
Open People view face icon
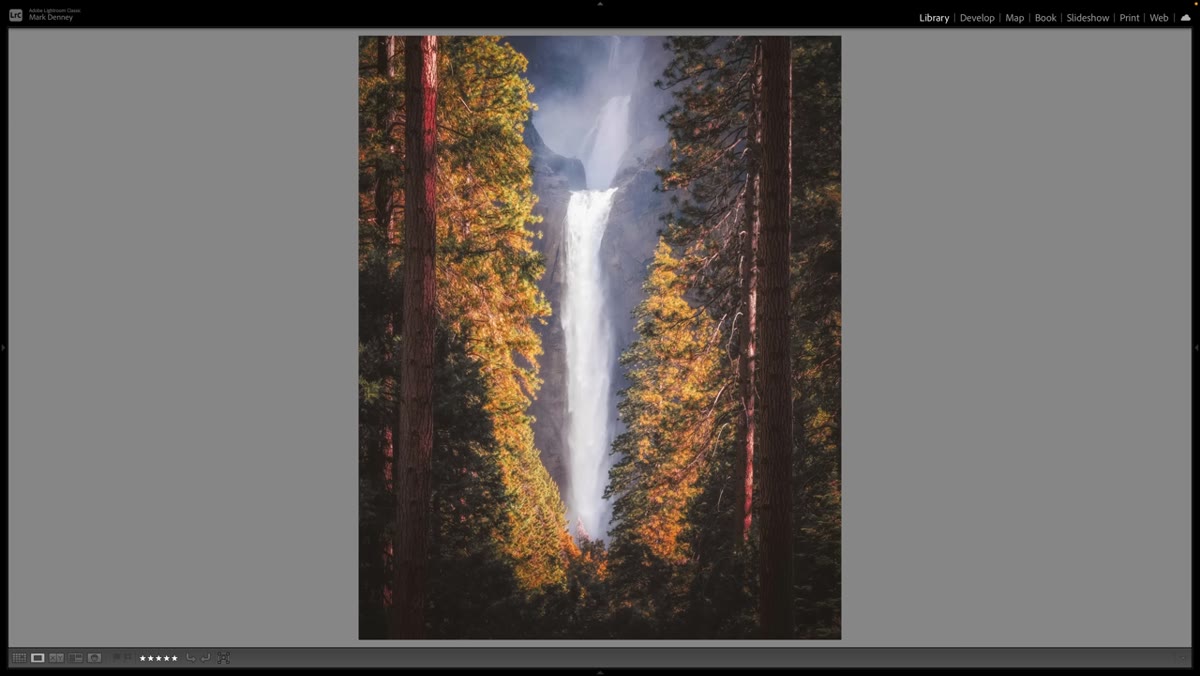click(94, 658)
